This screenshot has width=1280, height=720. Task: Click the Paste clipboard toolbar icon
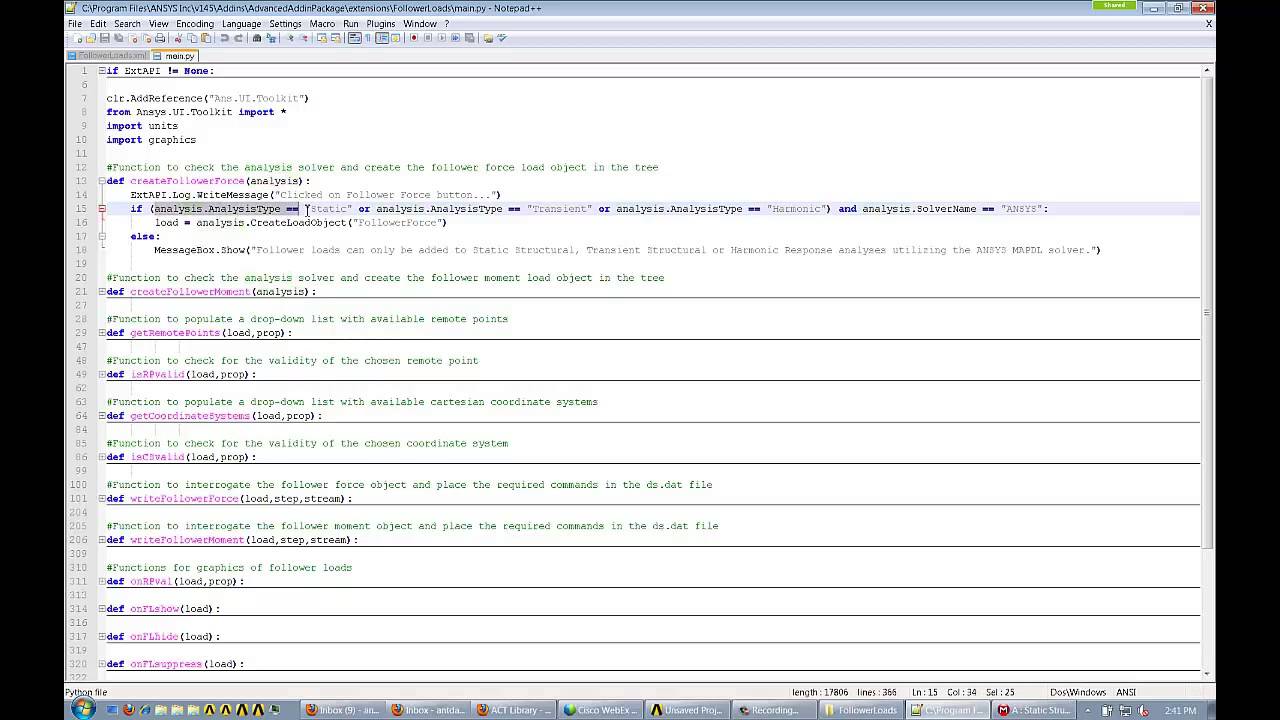[x=205, y=38]
